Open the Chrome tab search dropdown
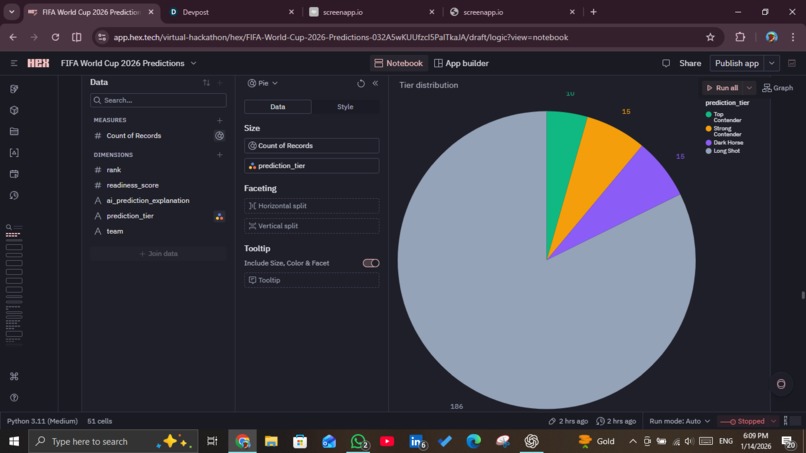Image resolution: width=806 pixels, height=453 pixels. tap(11, 11)
